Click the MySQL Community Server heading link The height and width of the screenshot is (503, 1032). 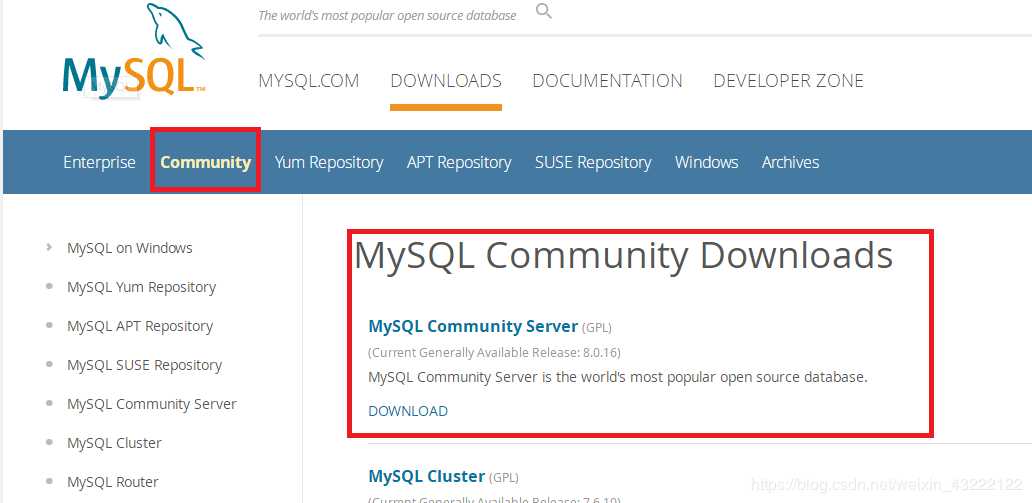[x=473, y=326]
